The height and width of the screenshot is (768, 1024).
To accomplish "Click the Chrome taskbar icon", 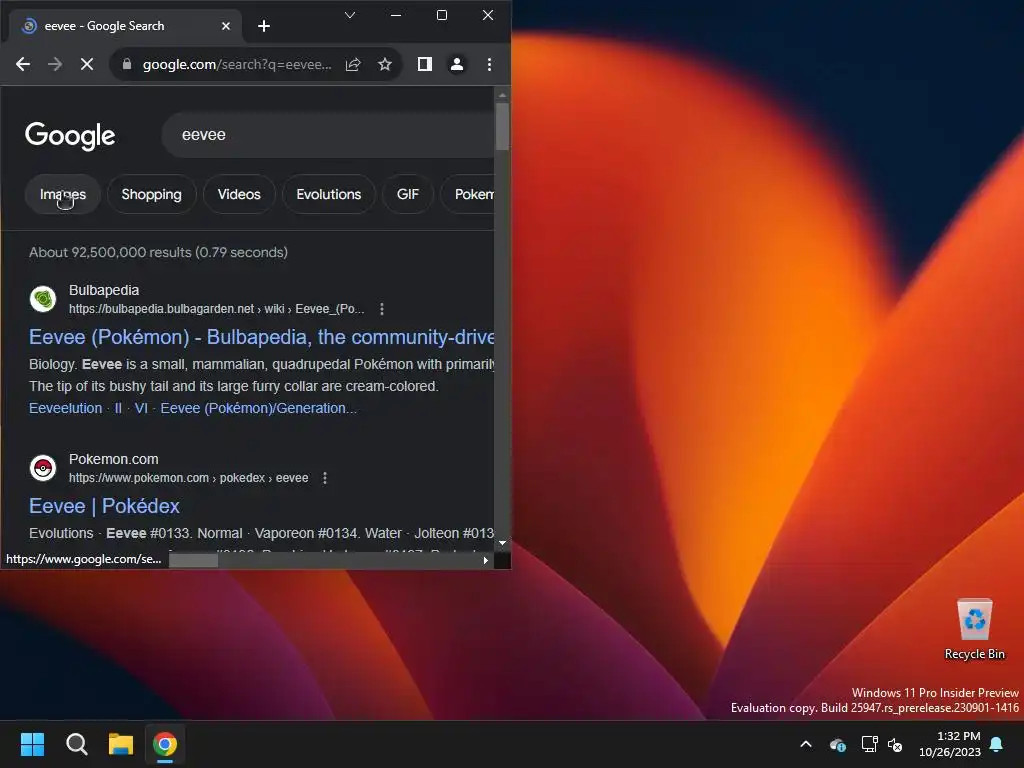I will (165, 744).
